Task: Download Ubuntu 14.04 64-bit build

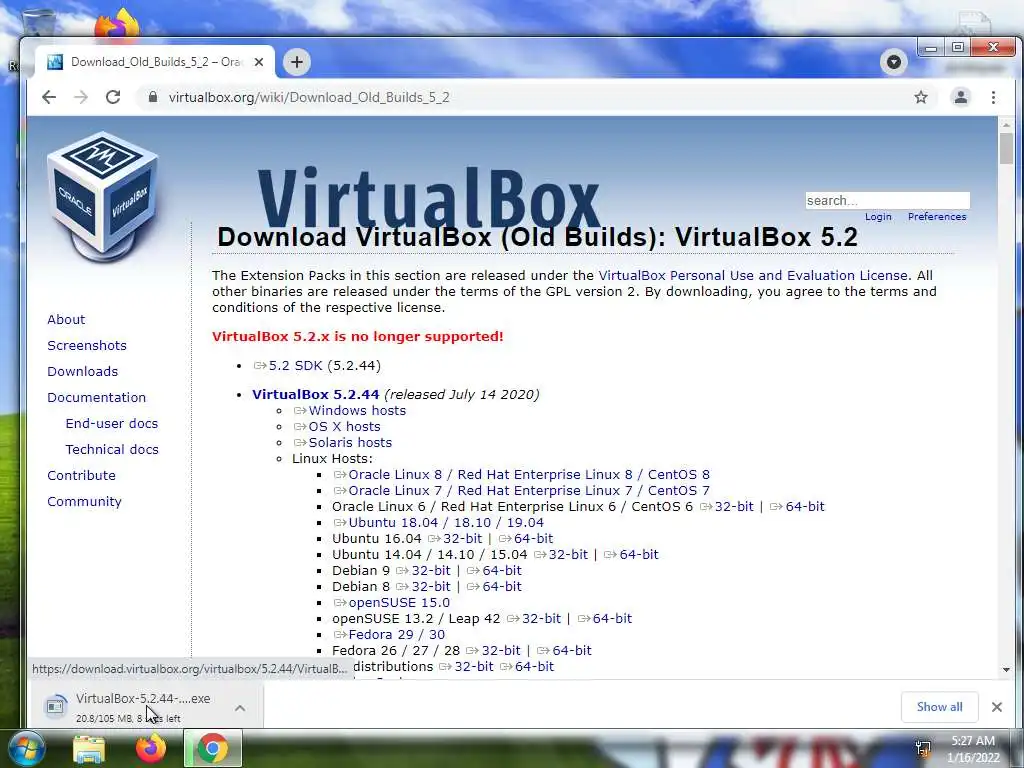Action: (632, 554)
